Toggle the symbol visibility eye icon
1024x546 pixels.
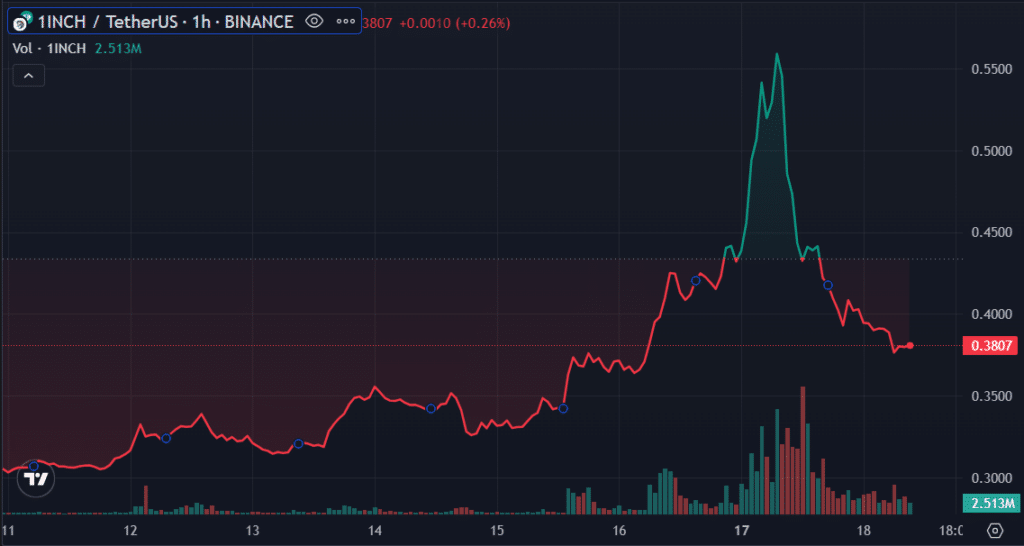[x=315, y=22]
